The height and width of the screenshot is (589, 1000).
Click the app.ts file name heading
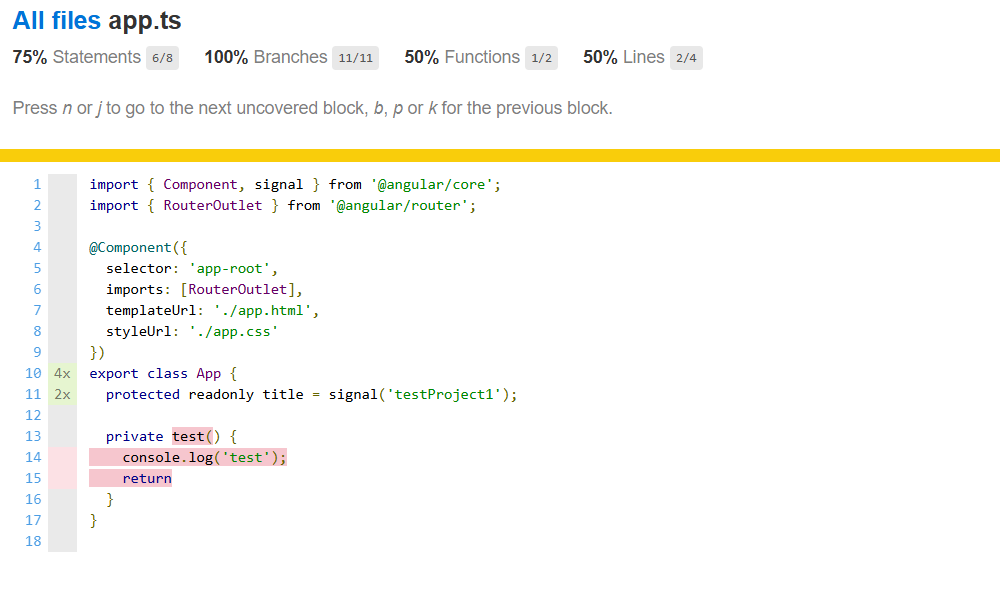click(x=144, y=20)
